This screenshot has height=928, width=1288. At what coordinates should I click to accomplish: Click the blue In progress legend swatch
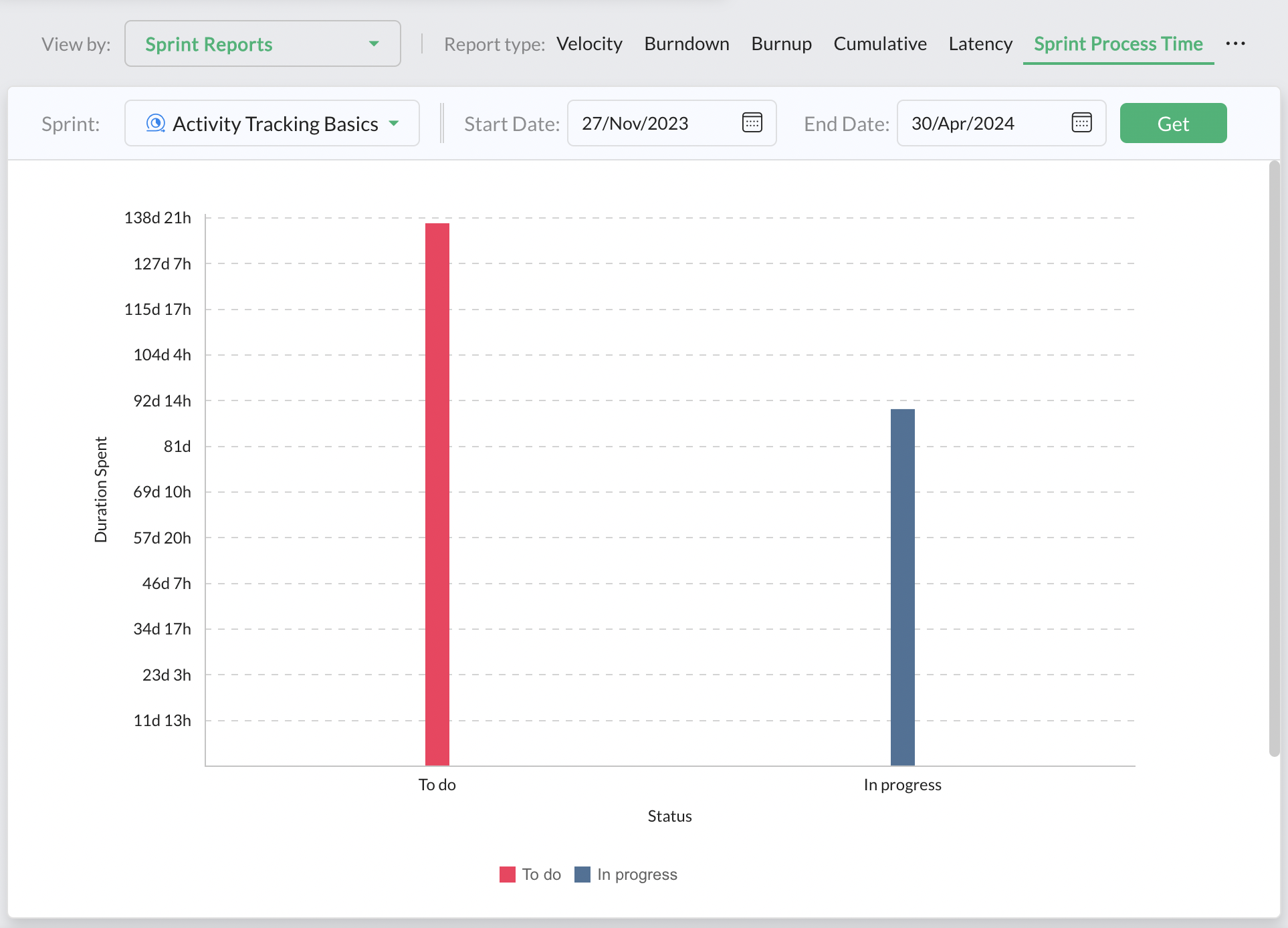click(582, 875)
